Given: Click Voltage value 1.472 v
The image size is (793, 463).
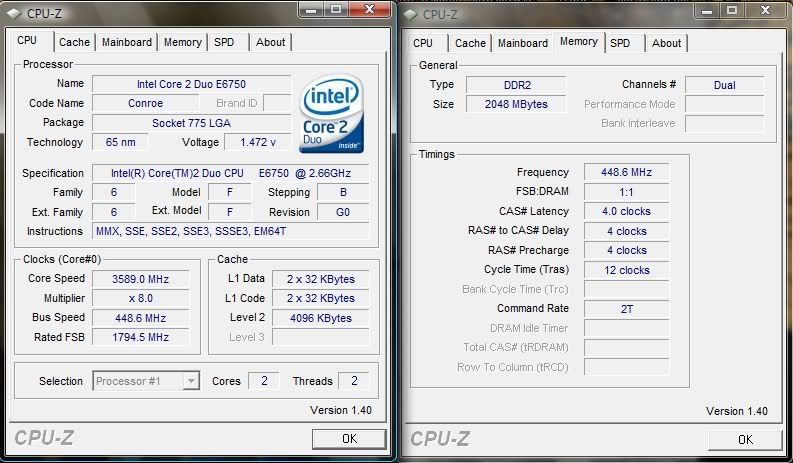Looking at the screenshot, I should tap(257, 142).
